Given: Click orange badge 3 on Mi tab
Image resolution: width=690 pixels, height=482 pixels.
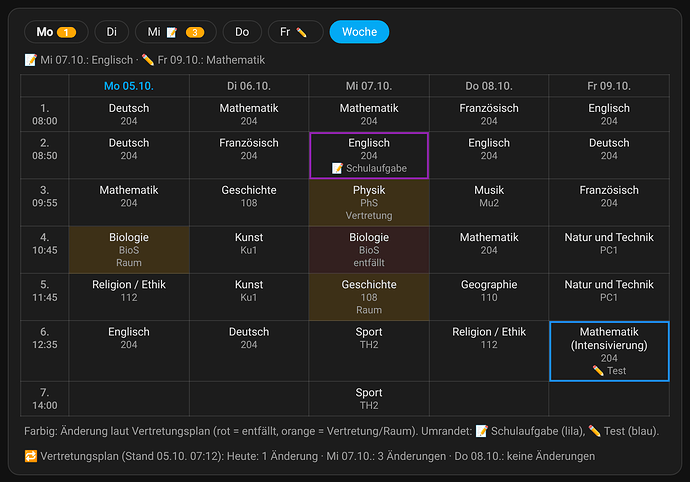Looking at the screenshot, I should click(x=195, y=33).
